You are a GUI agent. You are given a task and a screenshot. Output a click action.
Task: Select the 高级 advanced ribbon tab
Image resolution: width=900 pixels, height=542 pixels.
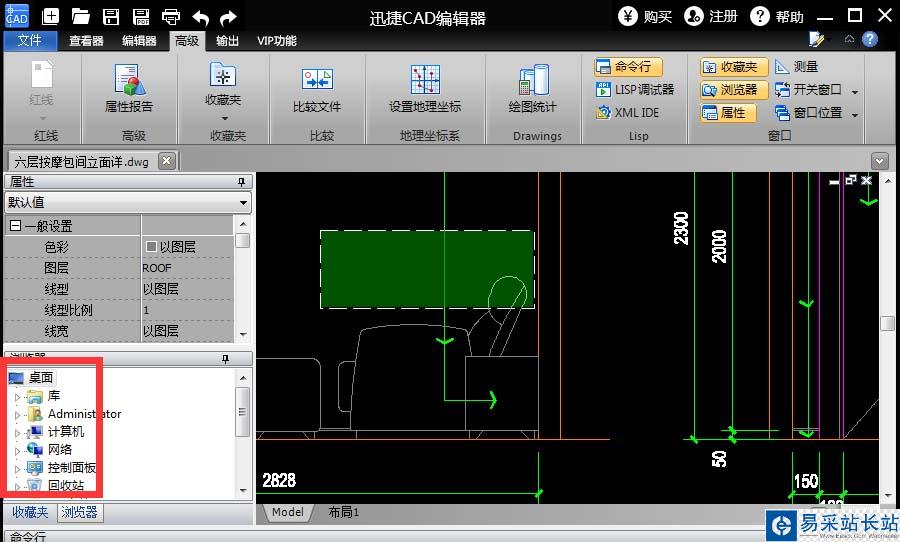coord(187,41)
